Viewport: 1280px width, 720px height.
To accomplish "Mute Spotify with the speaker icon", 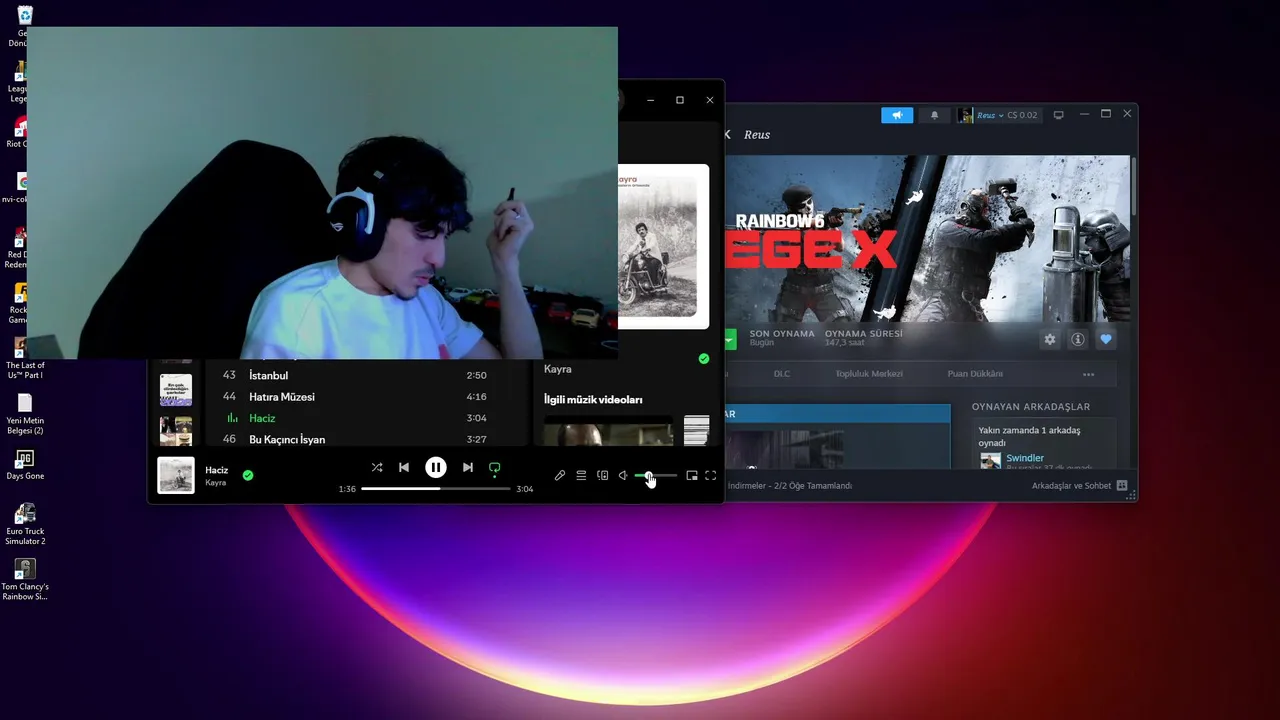I will pyautogui.click(x=623, y=476).
